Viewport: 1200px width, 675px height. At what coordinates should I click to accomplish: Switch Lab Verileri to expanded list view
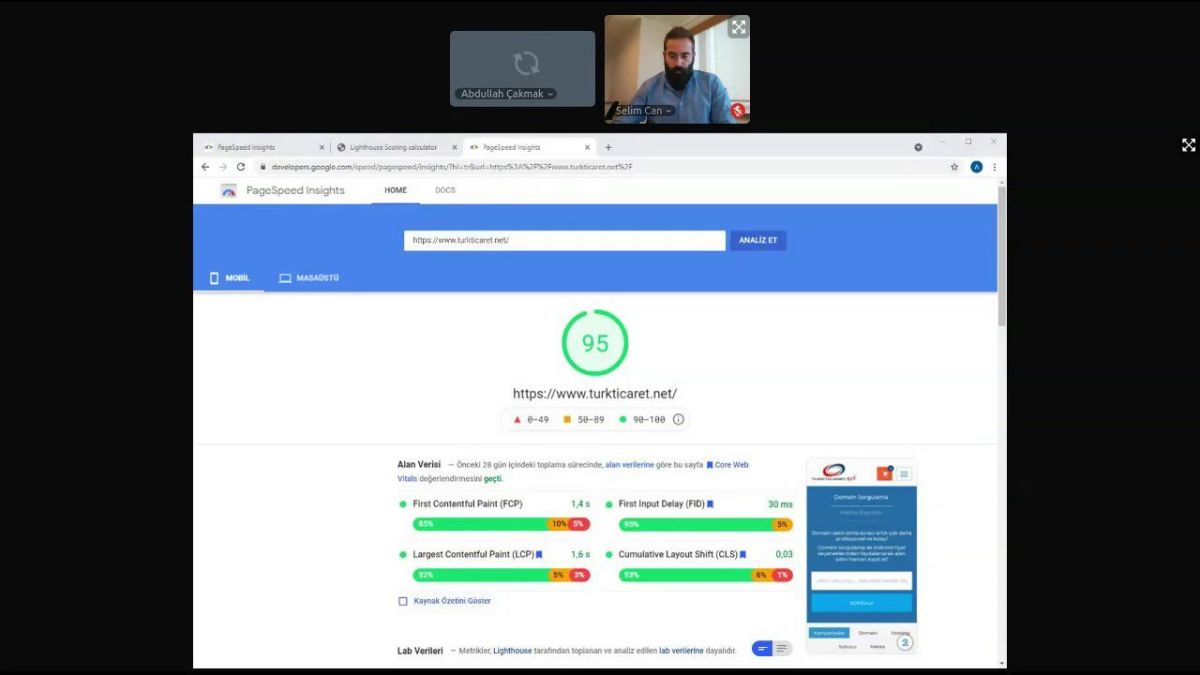(x=782, y=649)
